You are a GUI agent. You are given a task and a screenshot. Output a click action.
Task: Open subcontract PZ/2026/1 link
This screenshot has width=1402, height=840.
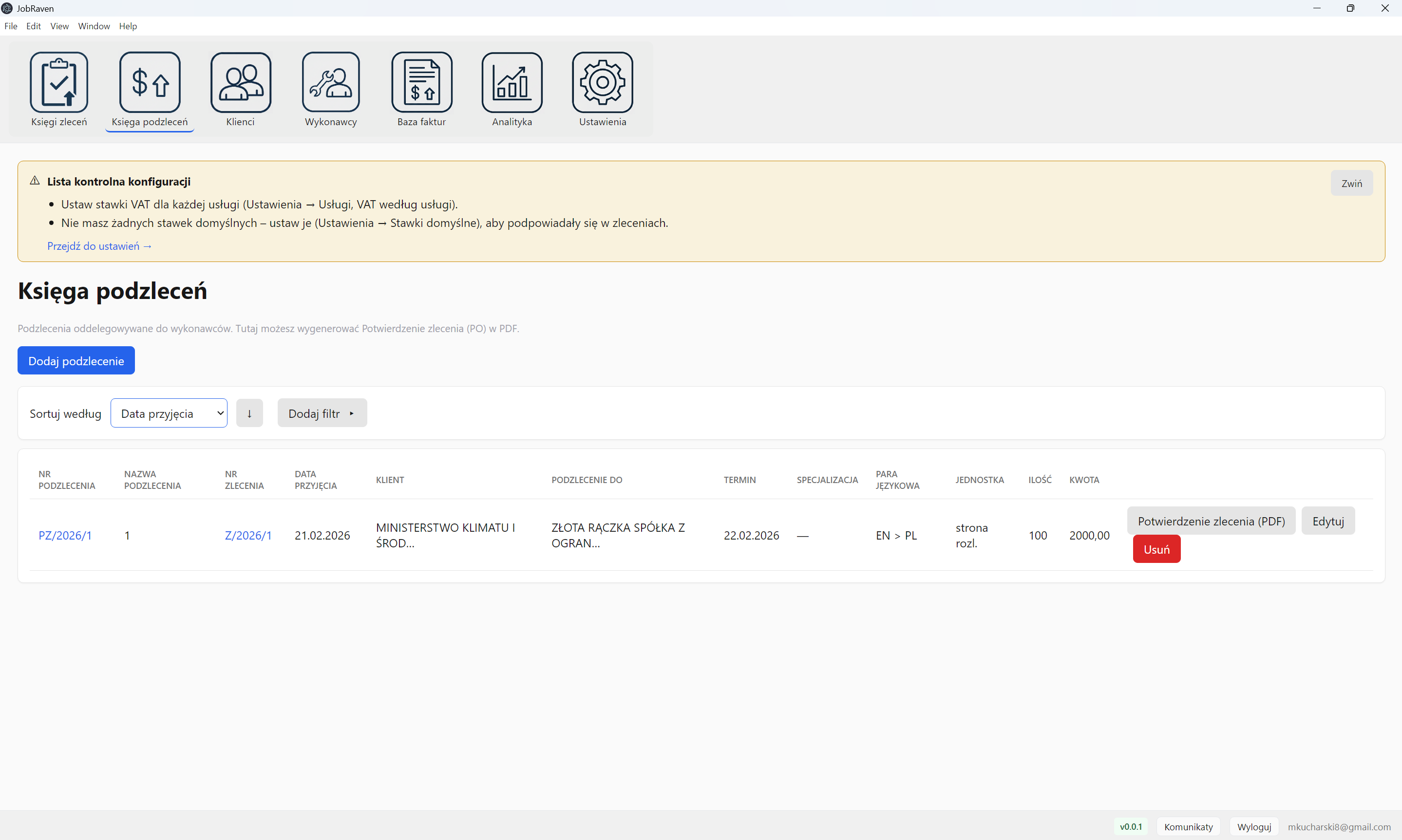coord(65,536)
